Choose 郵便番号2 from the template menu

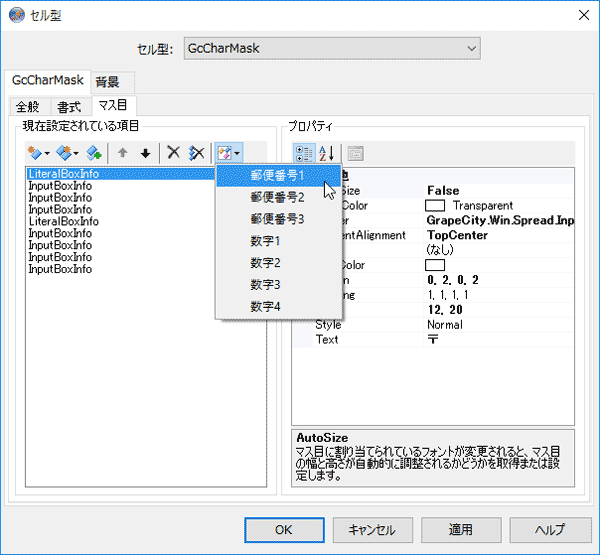coord(278,198)
